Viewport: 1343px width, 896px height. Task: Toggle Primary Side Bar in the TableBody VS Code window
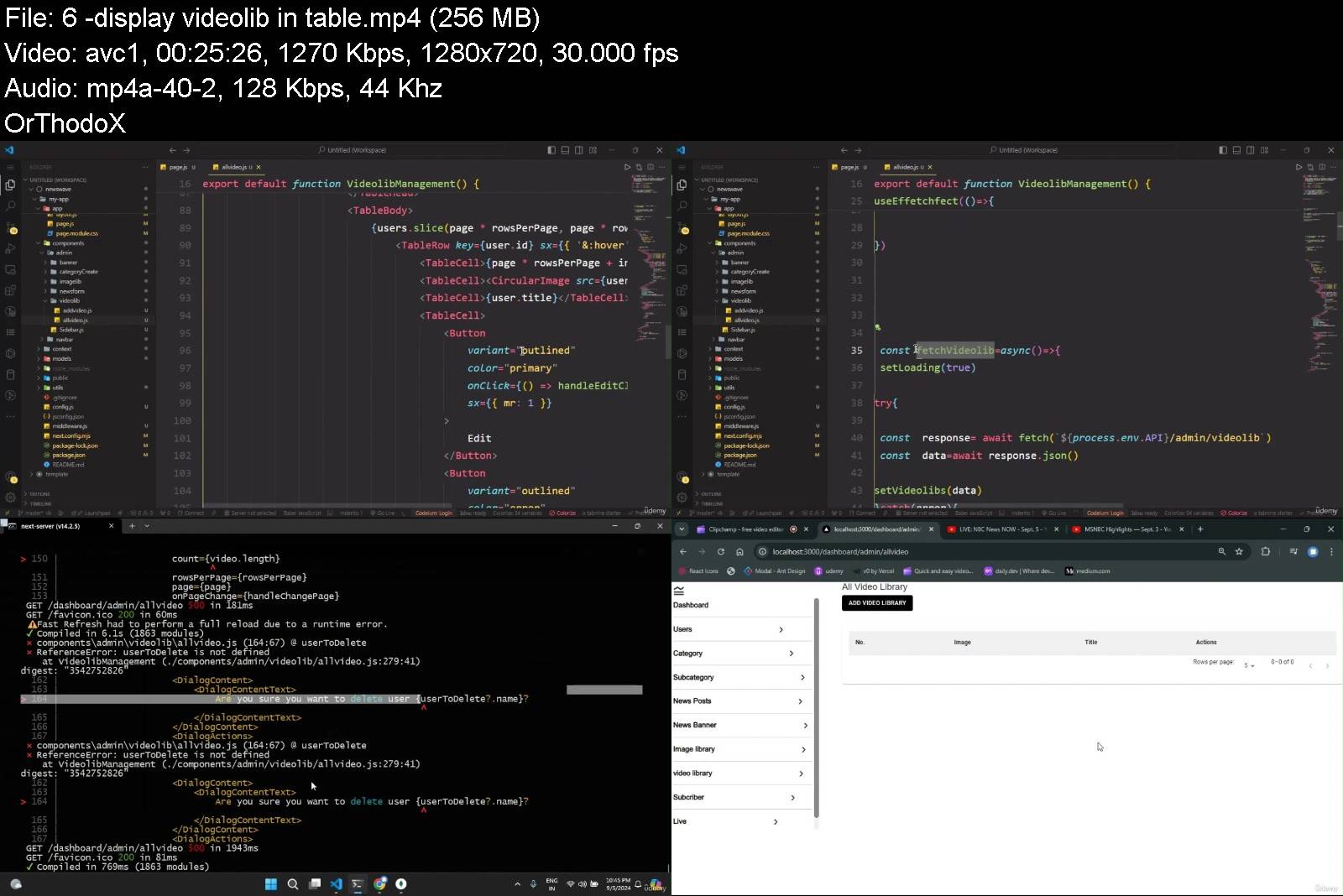551,150
